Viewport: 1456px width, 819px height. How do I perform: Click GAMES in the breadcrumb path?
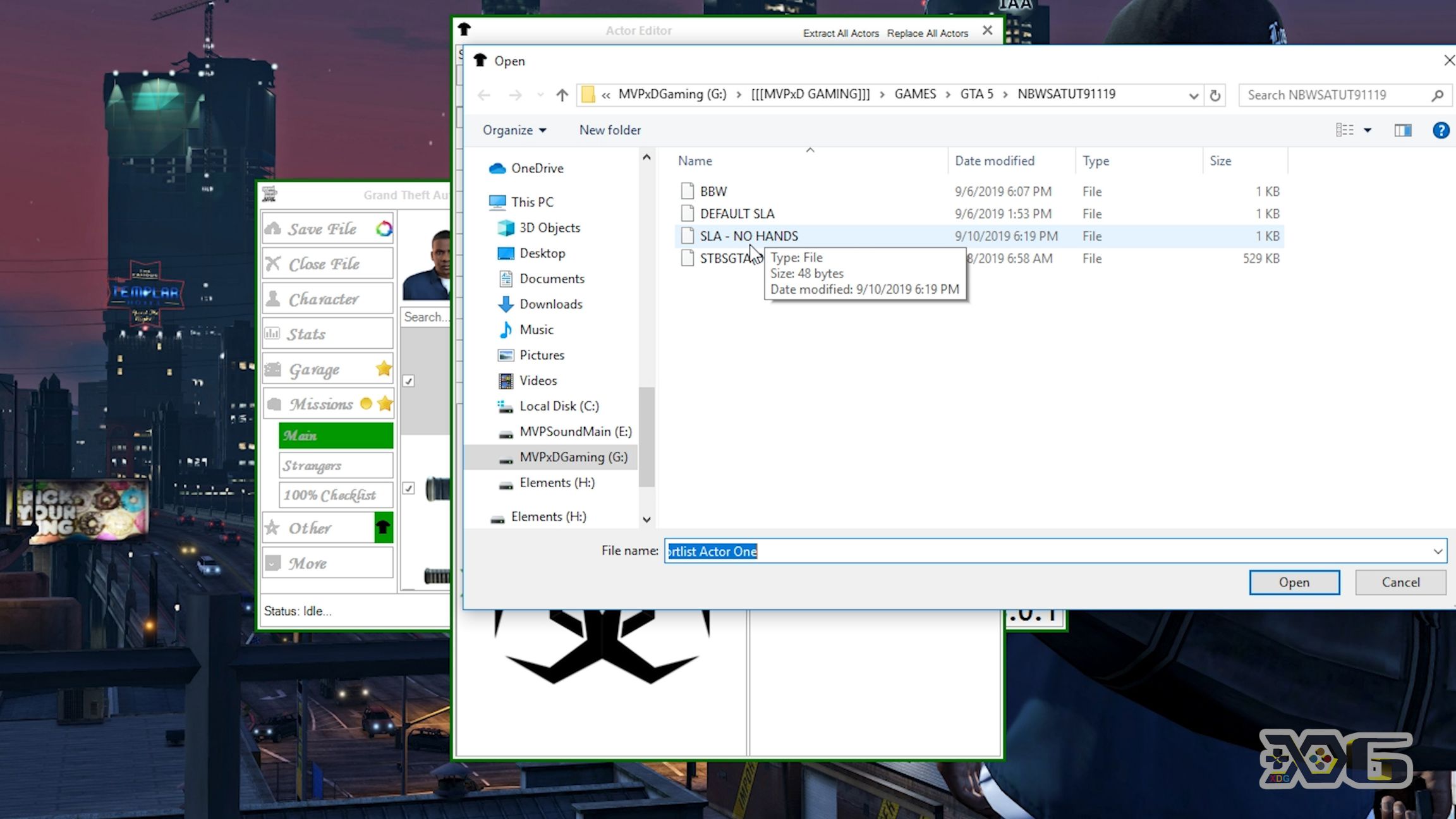(915, 94)
